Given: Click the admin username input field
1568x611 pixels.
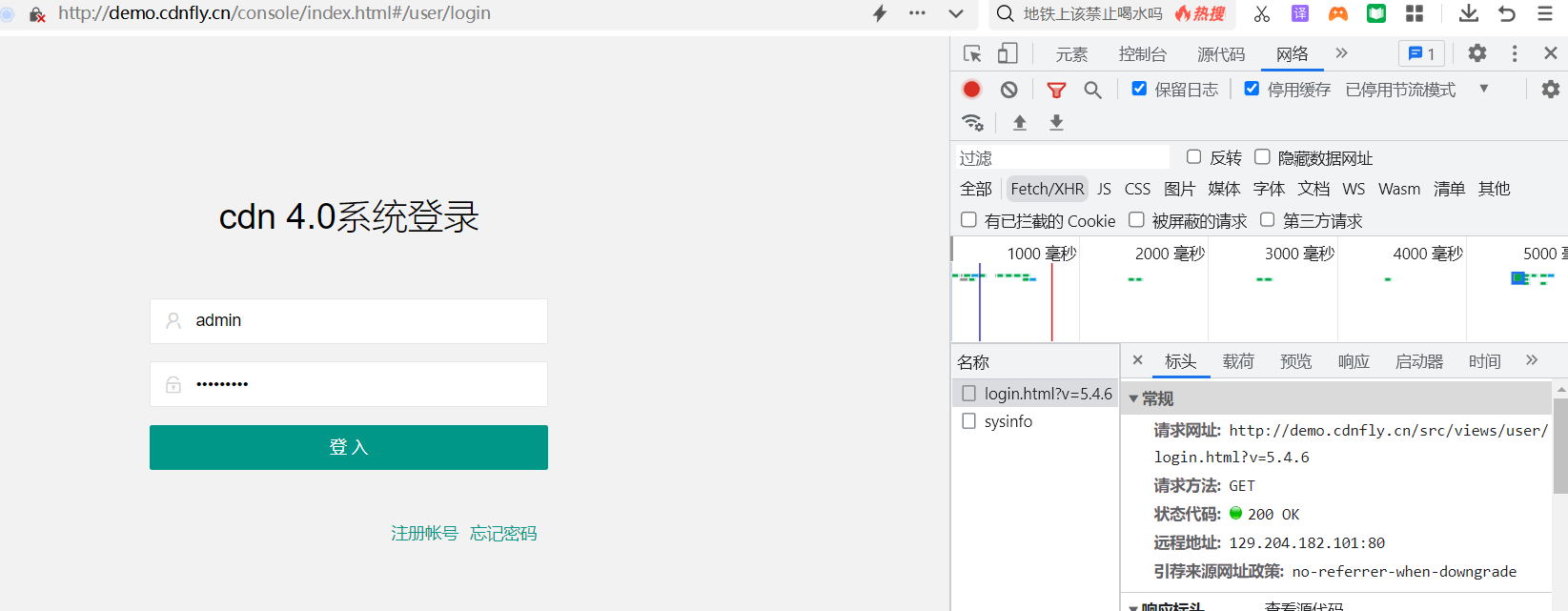Looking at the screenshot, I should click(x=349, y=321).
